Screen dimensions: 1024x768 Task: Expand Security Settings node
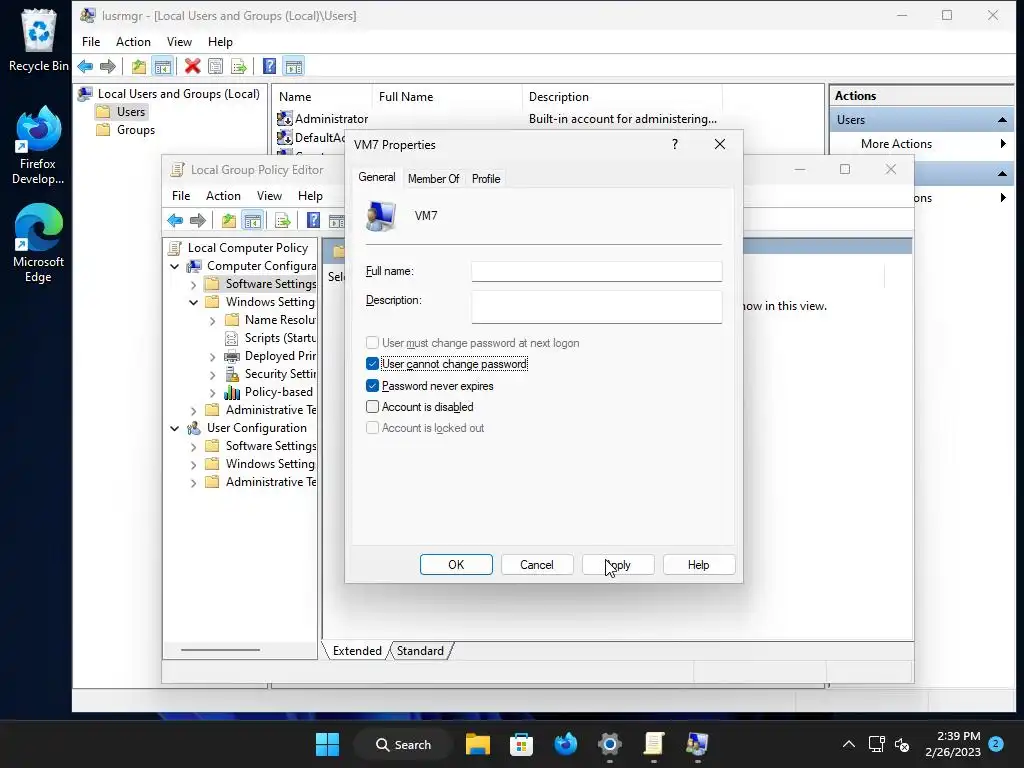pyautogui.click(x=212, y=375)
